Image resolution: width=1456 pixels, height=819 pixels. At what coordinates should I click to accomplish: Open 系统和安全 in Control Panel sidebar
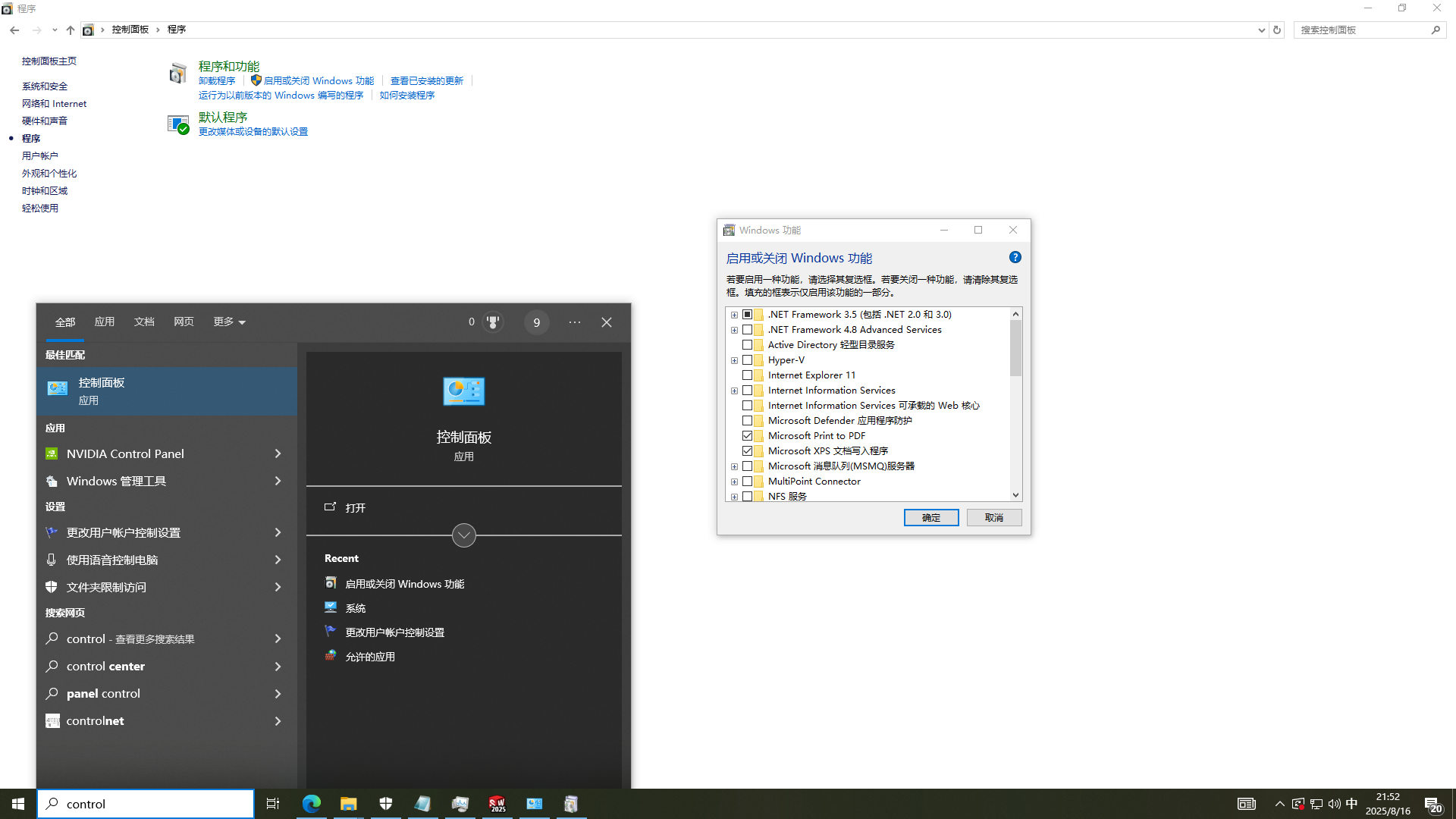tap(45, 86)
